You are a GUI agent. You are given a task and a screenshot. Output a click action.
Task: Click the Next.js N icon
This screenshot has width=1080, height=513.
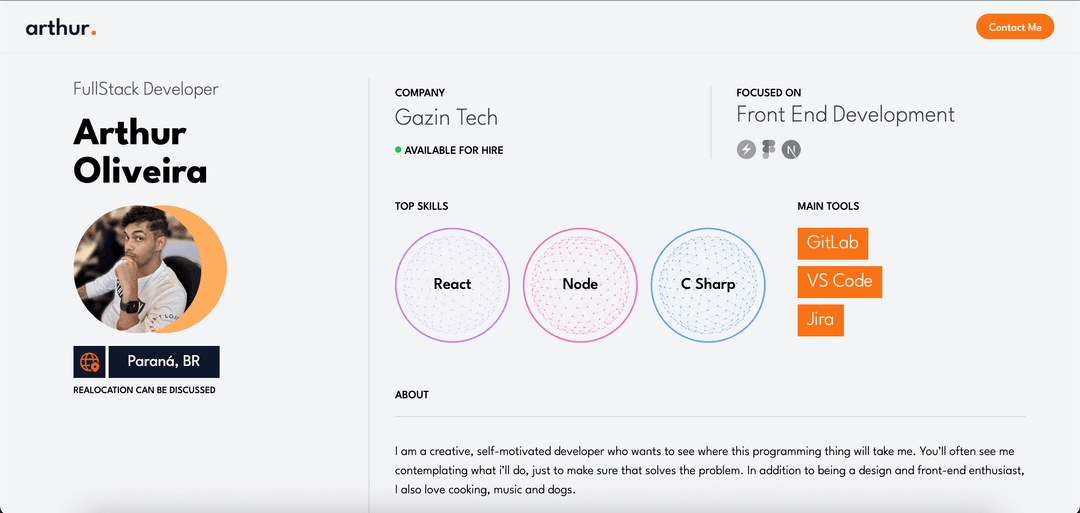[x=791, y=150]
